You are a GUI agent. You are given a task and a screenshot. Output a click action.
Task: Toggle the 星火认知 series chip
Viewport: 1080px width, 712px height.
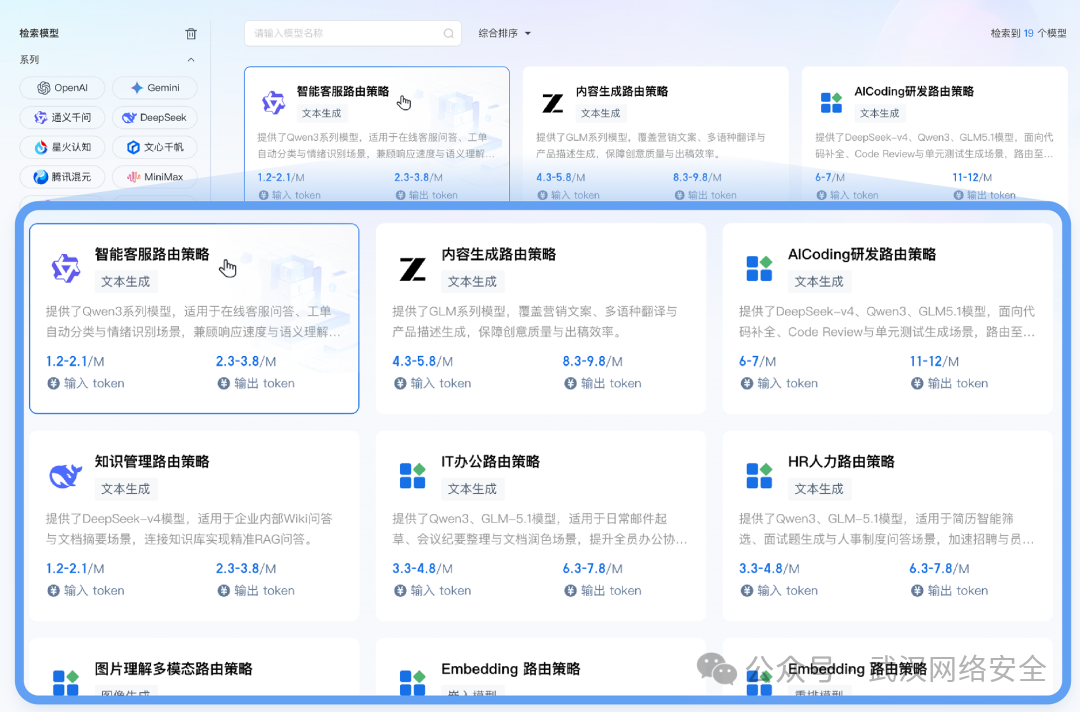click(x=62, y=147)
